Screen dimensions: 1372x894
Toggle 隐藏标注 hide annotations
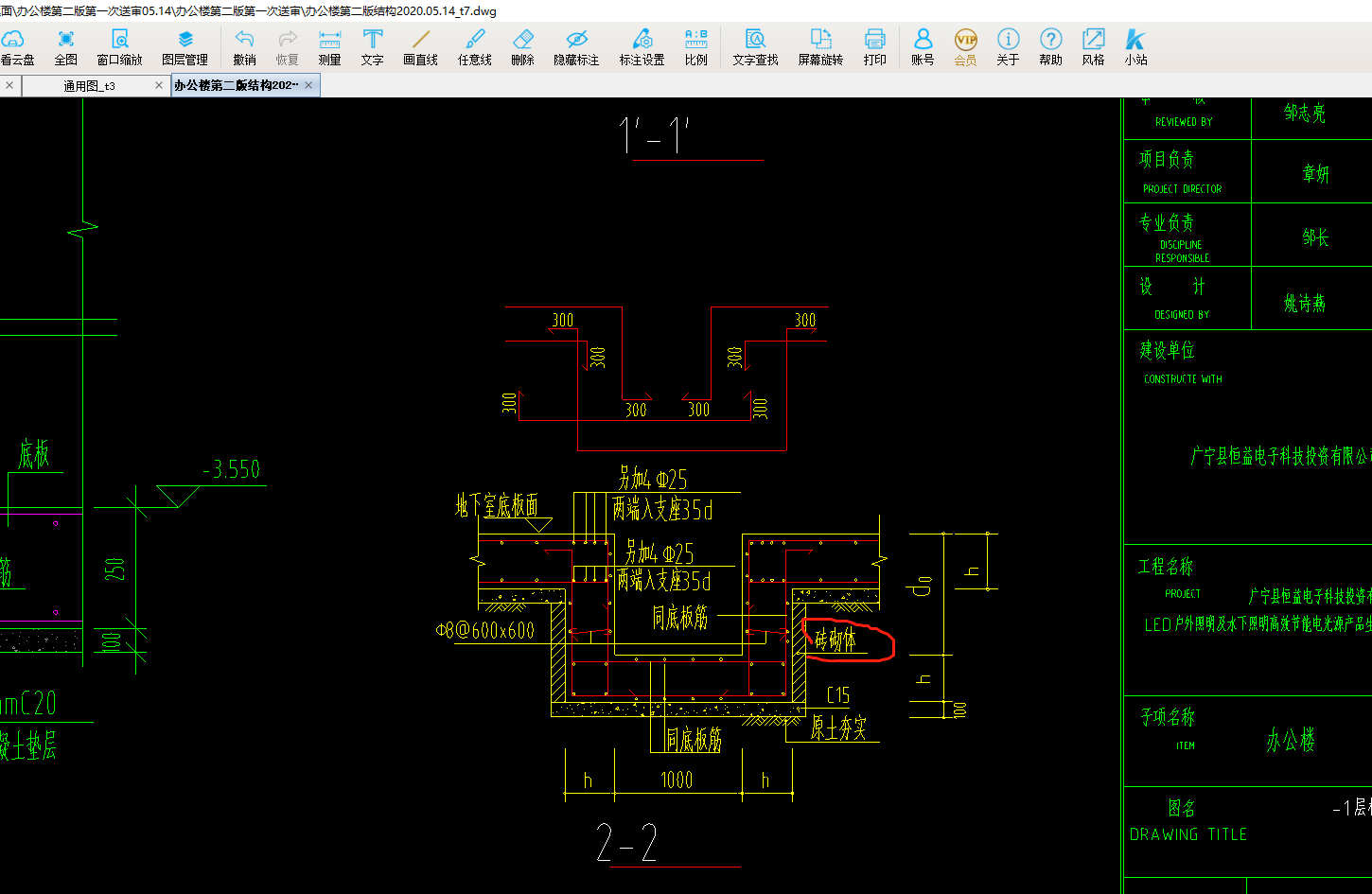click(x=576, y=47)
